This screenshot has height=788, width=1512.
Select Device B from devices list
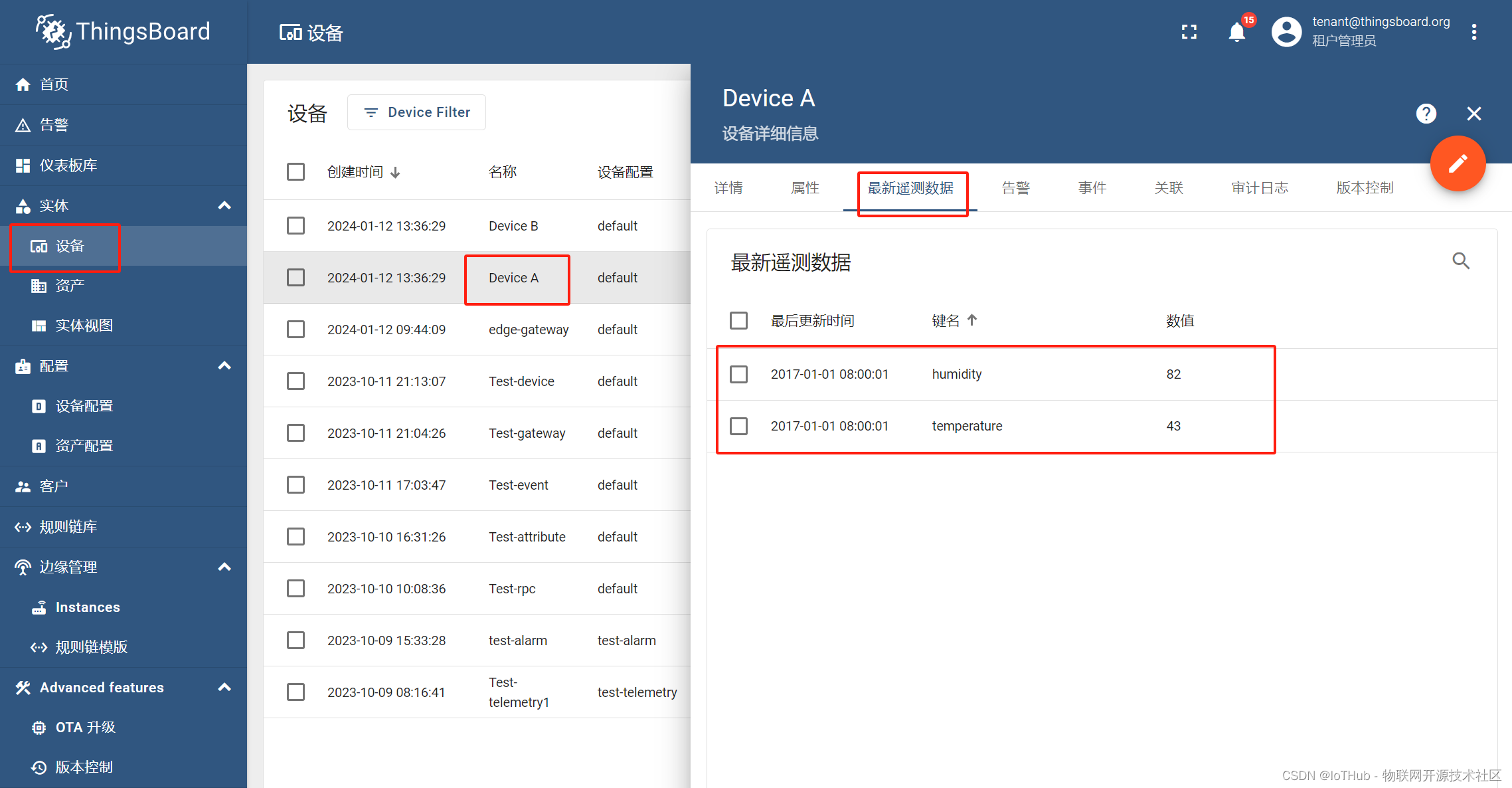[x=512, y=226]
